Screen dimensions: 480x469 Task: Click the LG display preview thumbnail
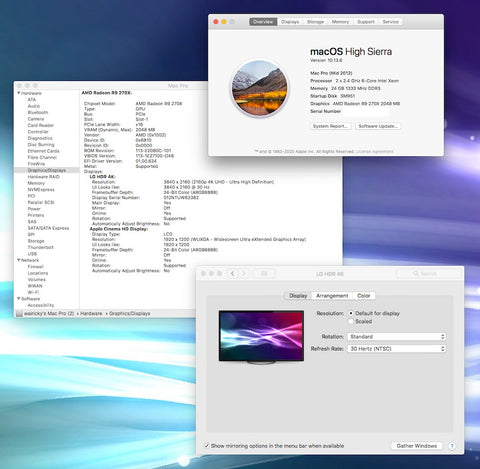[261, 337]
